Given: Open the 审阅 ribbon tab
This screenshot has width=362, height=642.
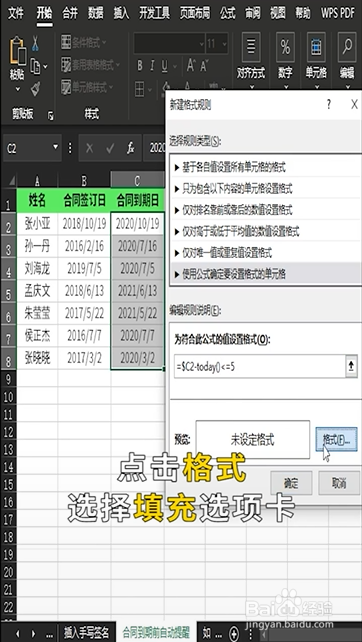Looking at the screenshot, I should click(x=253, y=13).
